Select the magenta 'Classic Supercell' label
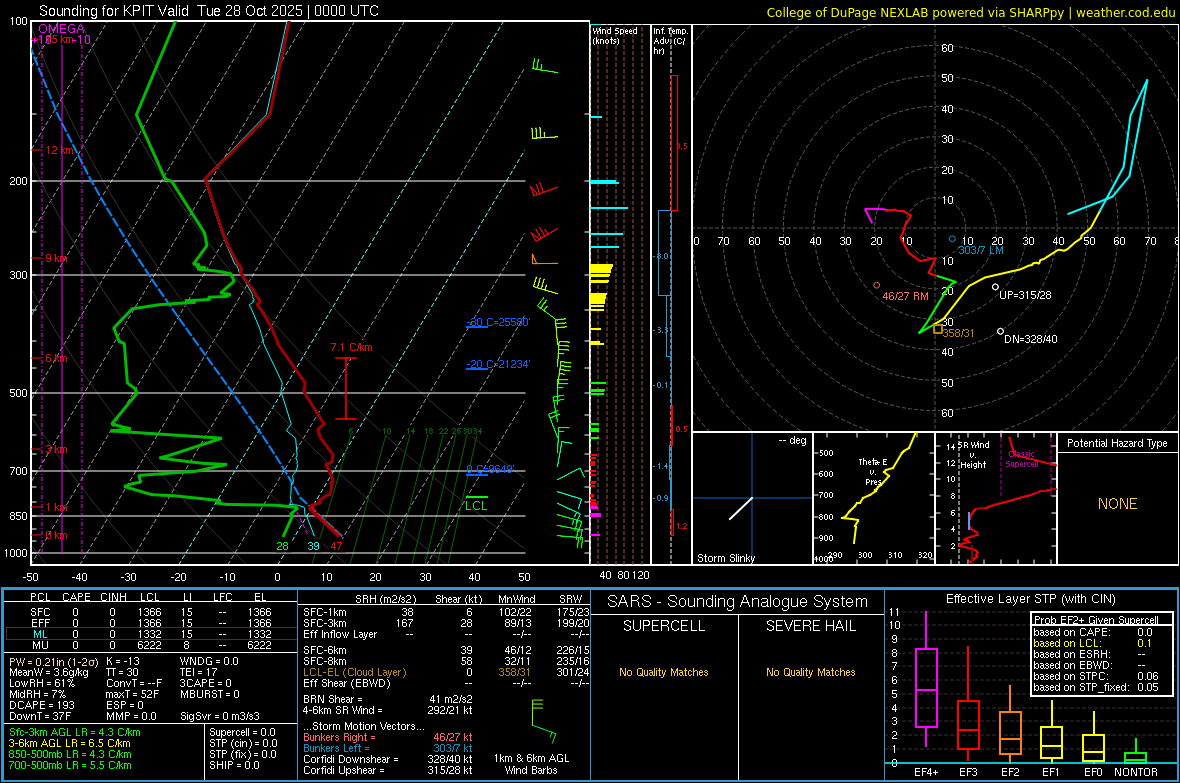This screenshot has height=783, width=1180. [1022, 459]
